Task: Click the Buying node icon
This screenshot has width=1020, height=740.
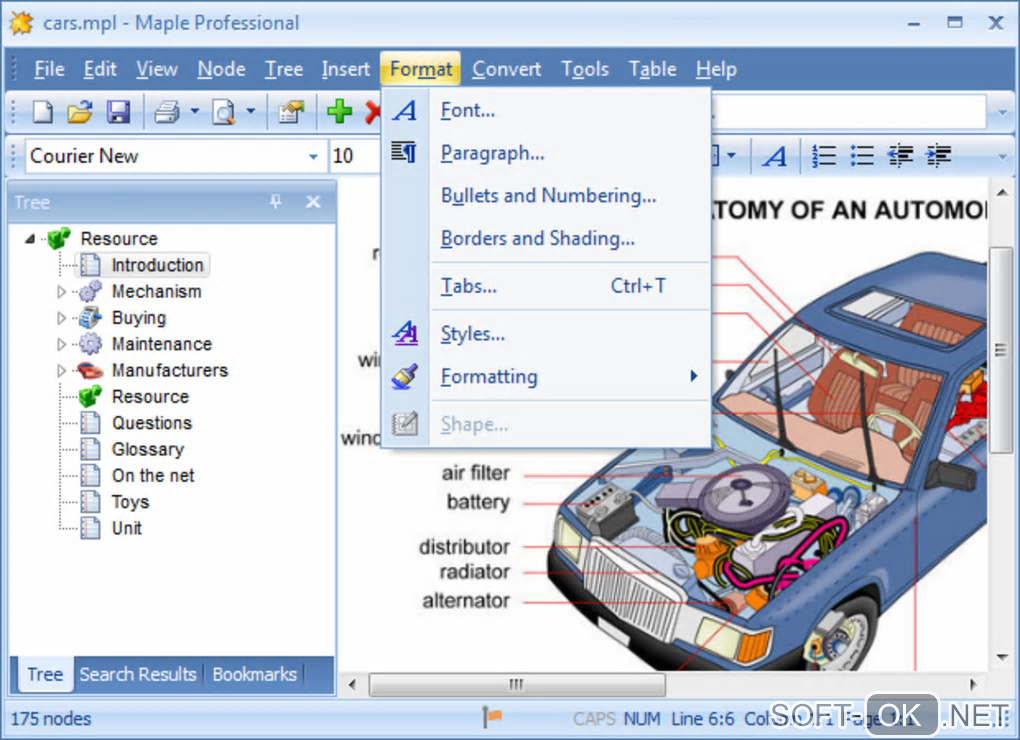Action: [x=90, y=317]
